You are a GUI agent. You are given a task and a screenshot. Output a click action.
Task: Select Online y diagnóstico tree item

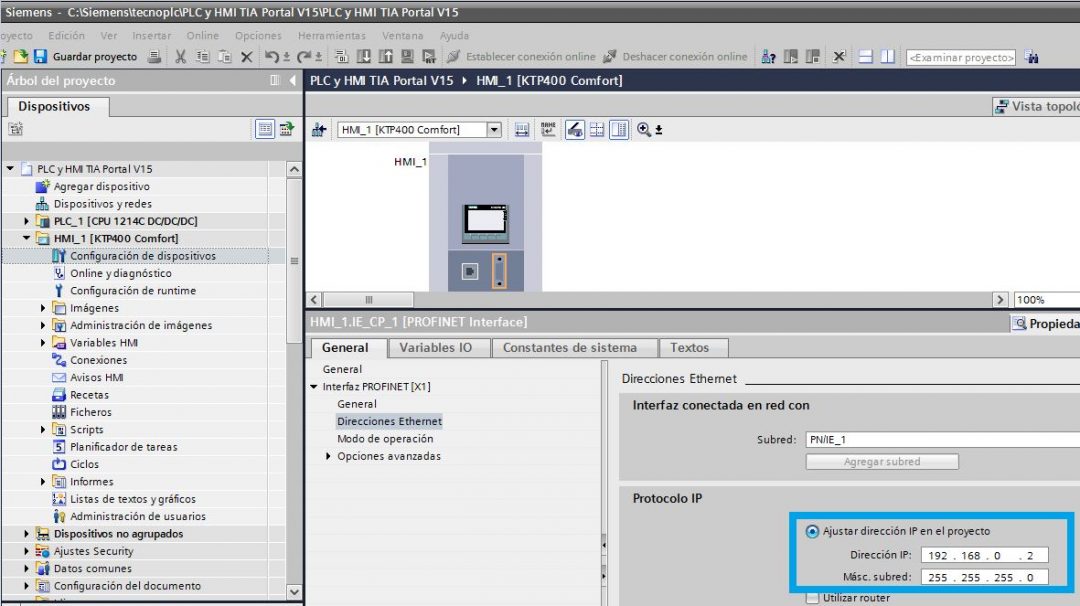click(121, 273)
